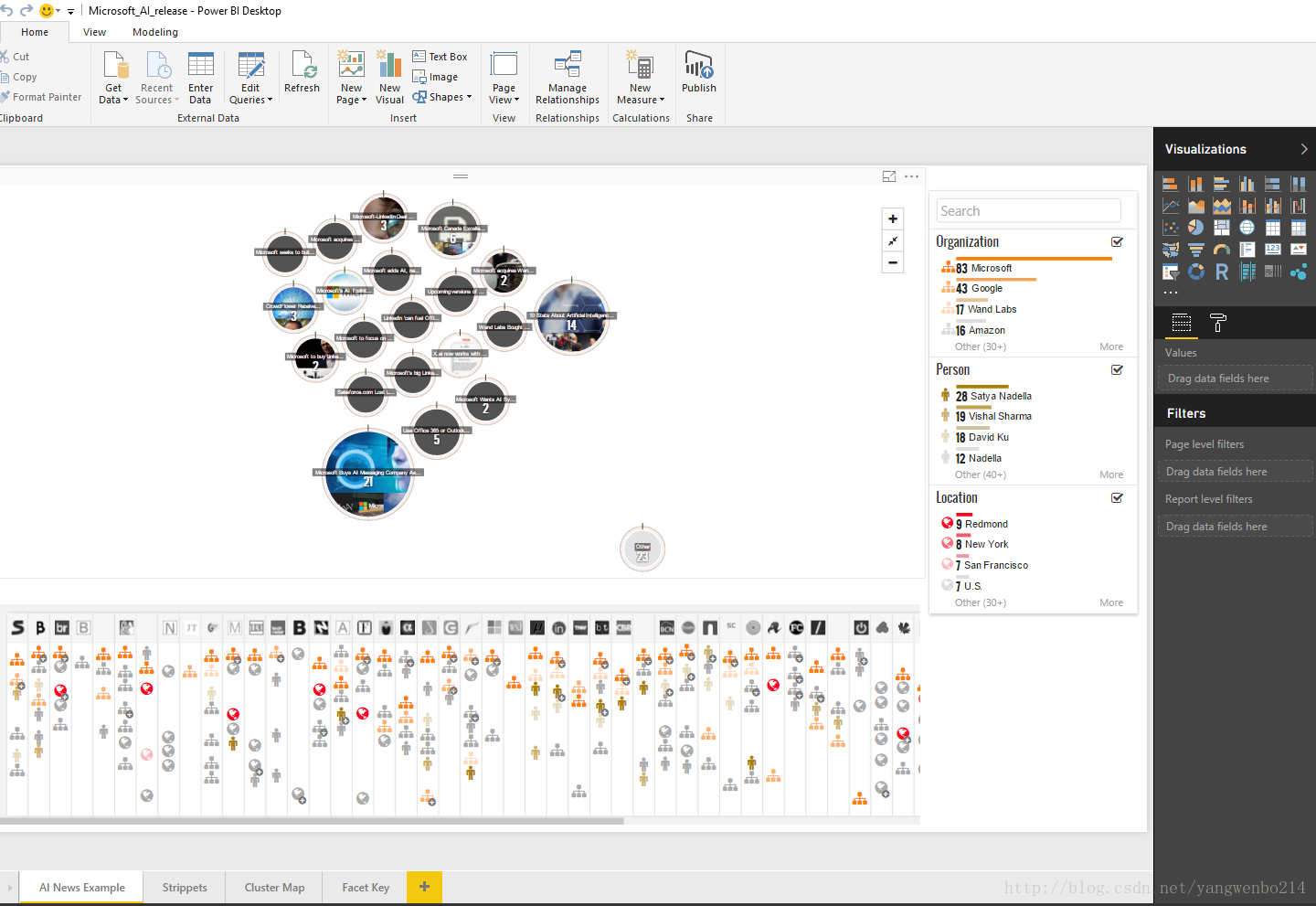Open Manage Relationships

568,78
